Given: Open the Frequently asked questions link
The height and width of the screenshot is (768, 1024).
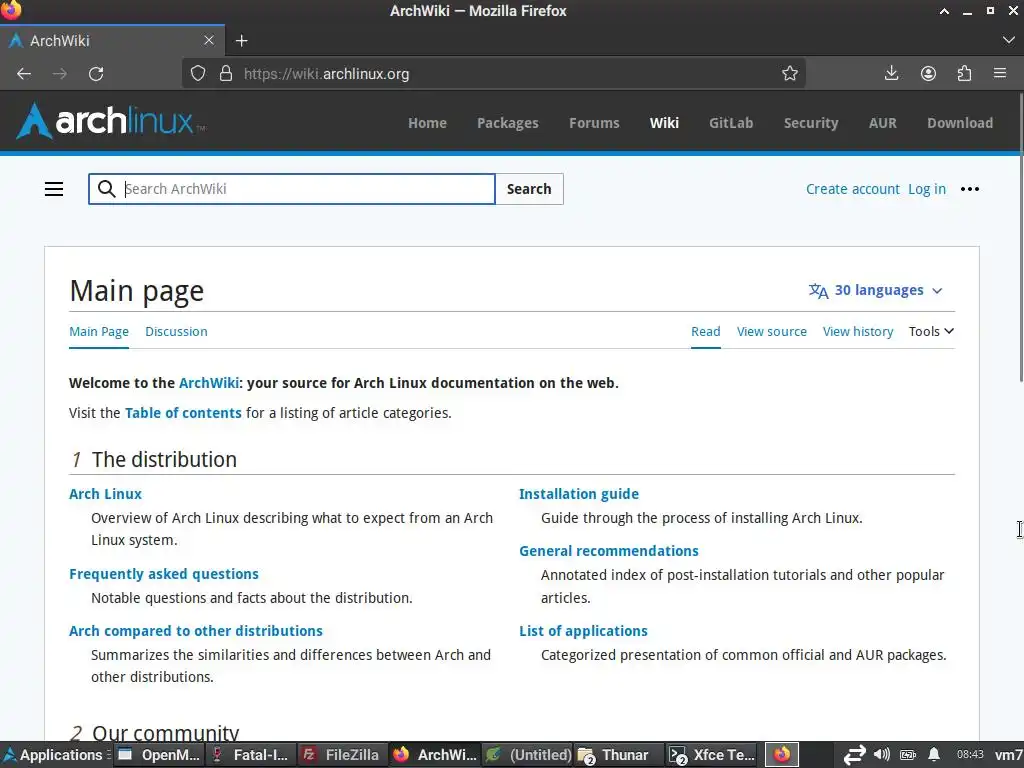Looking at the screenshot, I should pyautogui.click(x=164, y=573).
